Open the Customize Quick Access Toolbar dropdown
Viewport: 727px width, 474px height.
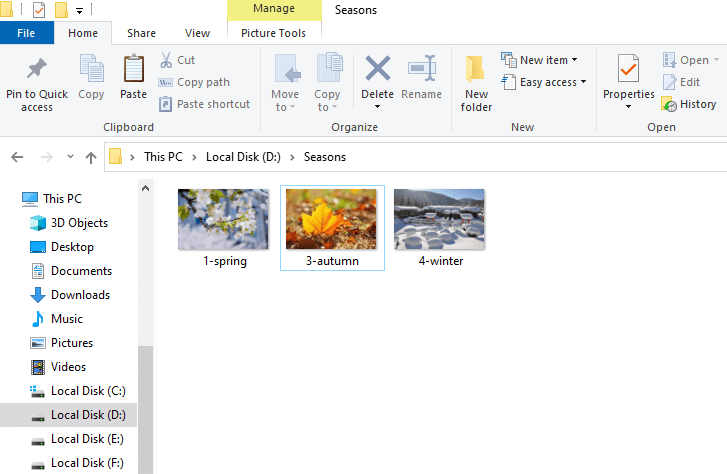pyautogui.click(x=79, y=11)
